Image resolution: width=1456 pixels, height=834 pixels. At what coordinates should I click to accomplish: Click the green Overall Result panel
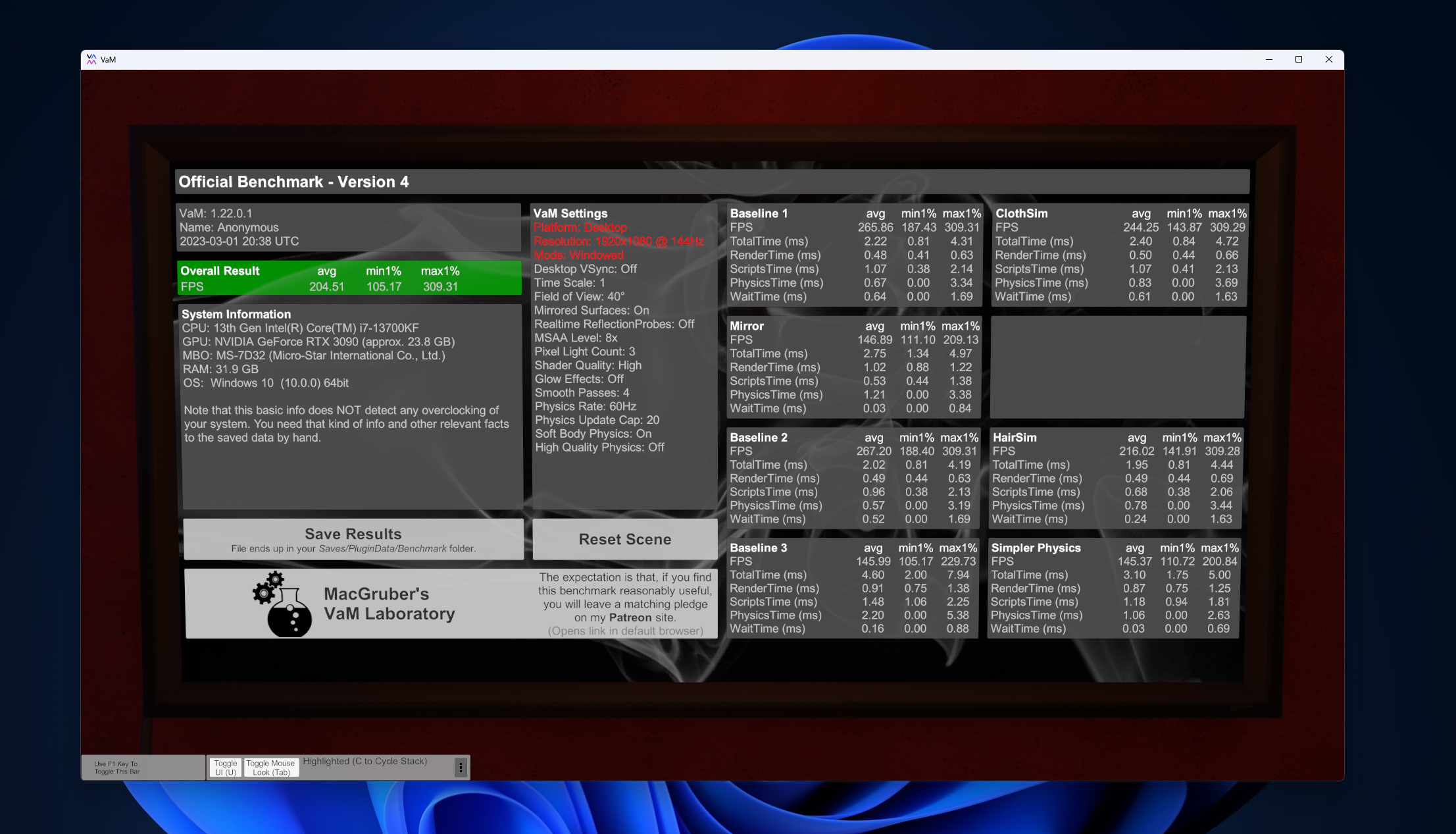349,278
